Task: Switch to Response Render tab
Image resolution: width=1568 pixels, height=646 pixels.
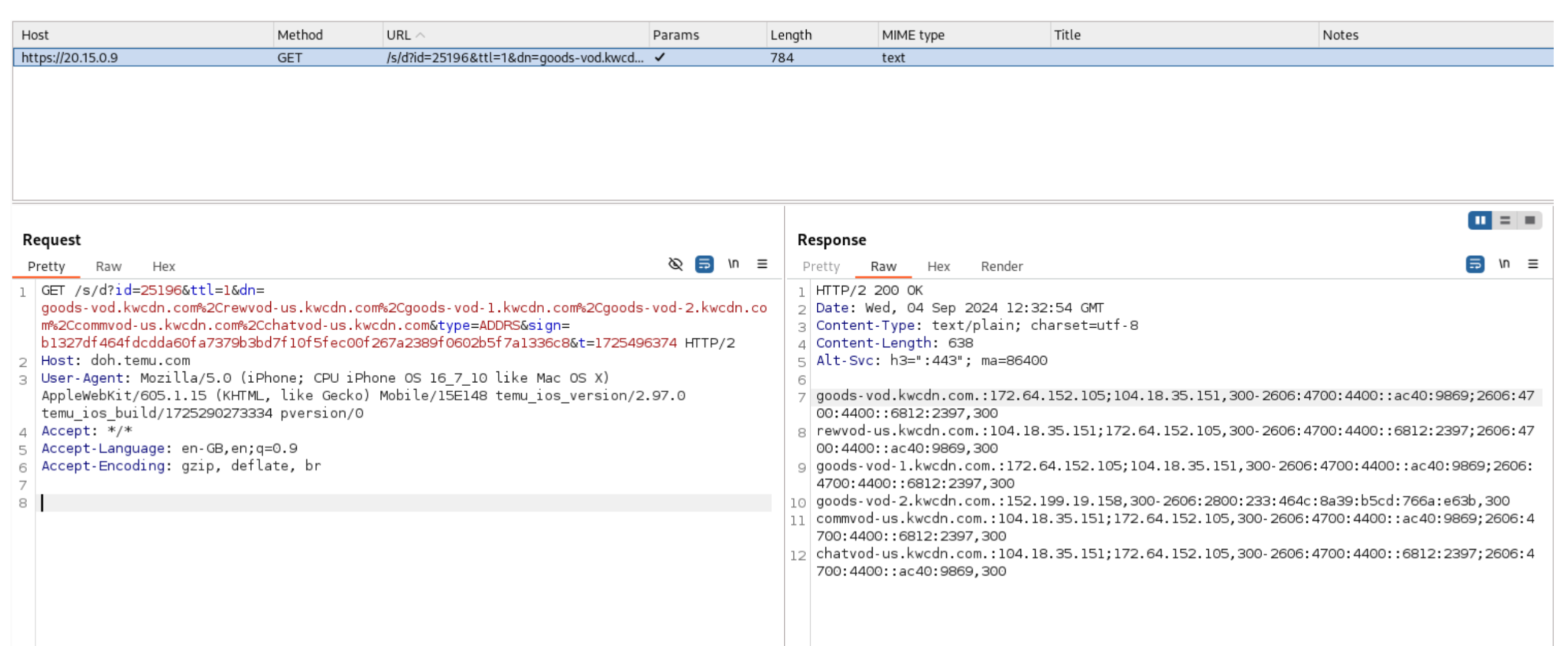Action: (x=1002, y=266)
